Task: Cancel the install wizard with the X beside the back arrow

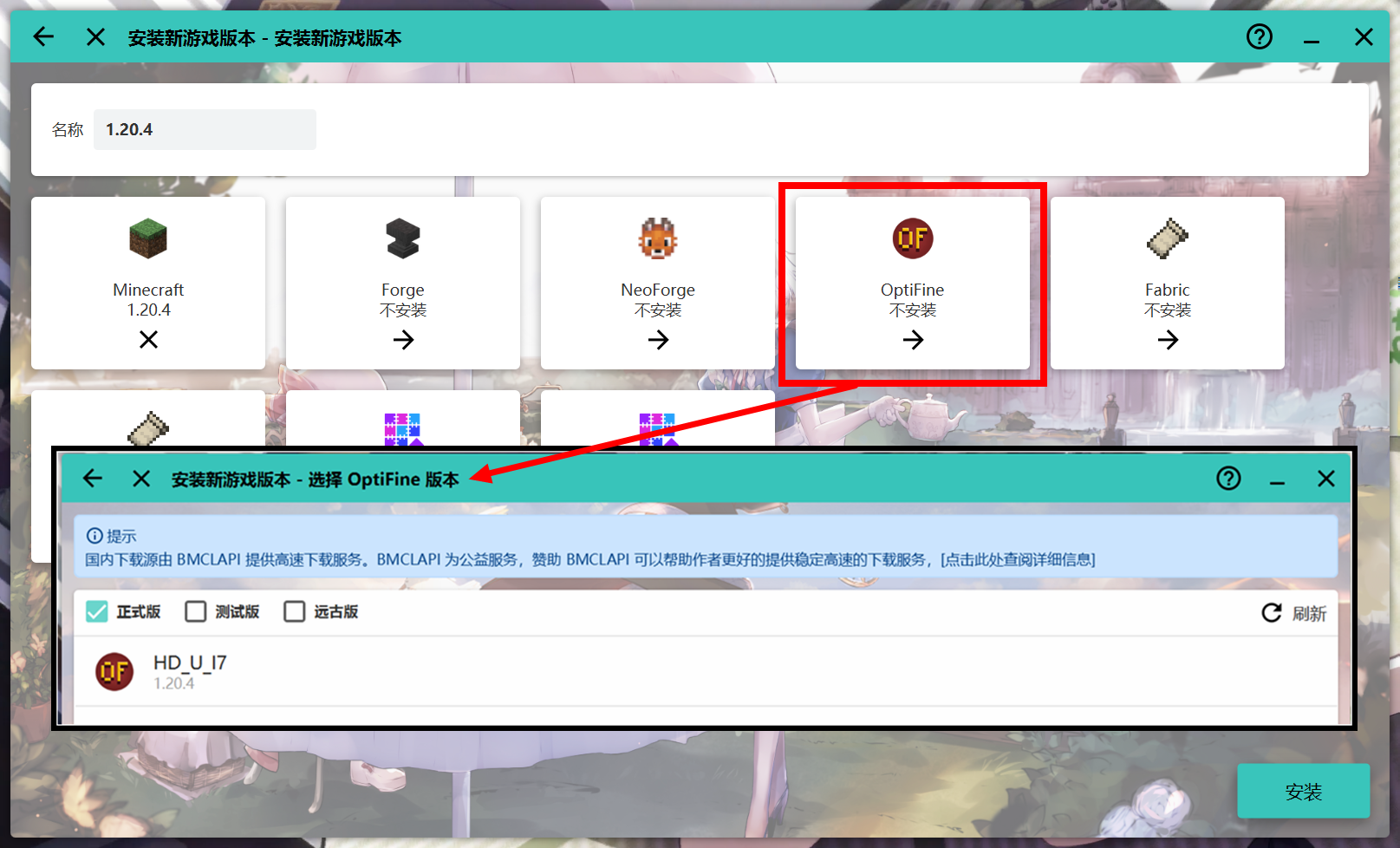Action: coord(95,36)
